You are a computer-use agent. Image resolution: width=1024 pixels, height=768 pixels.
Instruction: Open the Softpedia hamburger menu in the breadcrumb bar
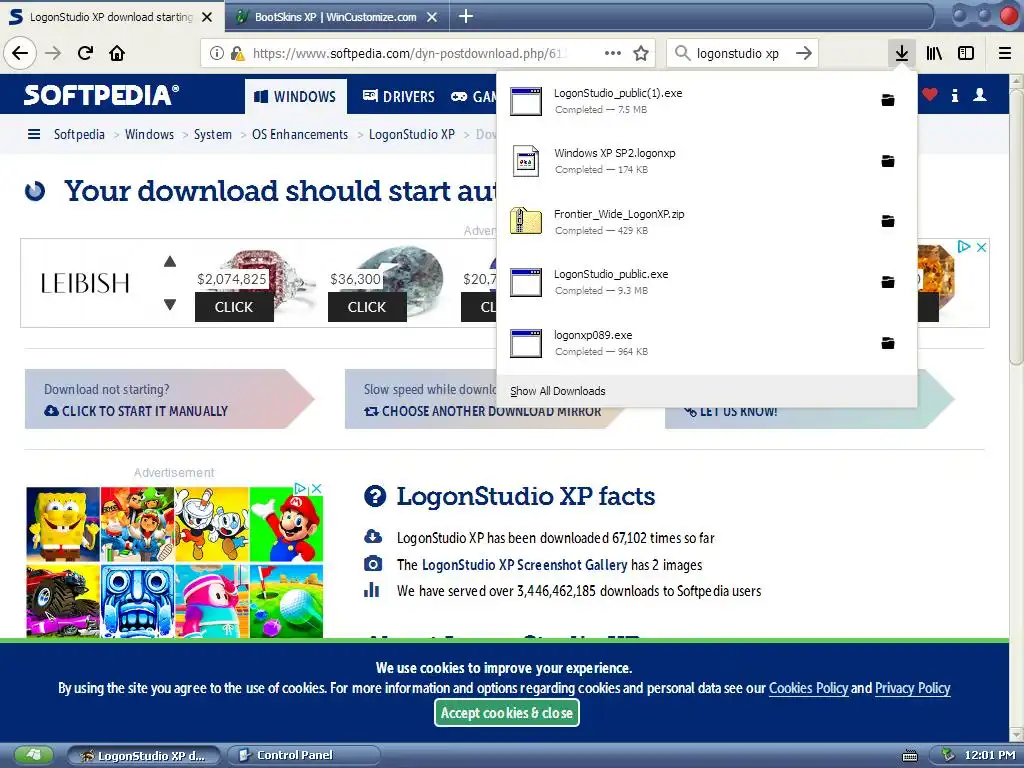[x=33, y=135]
